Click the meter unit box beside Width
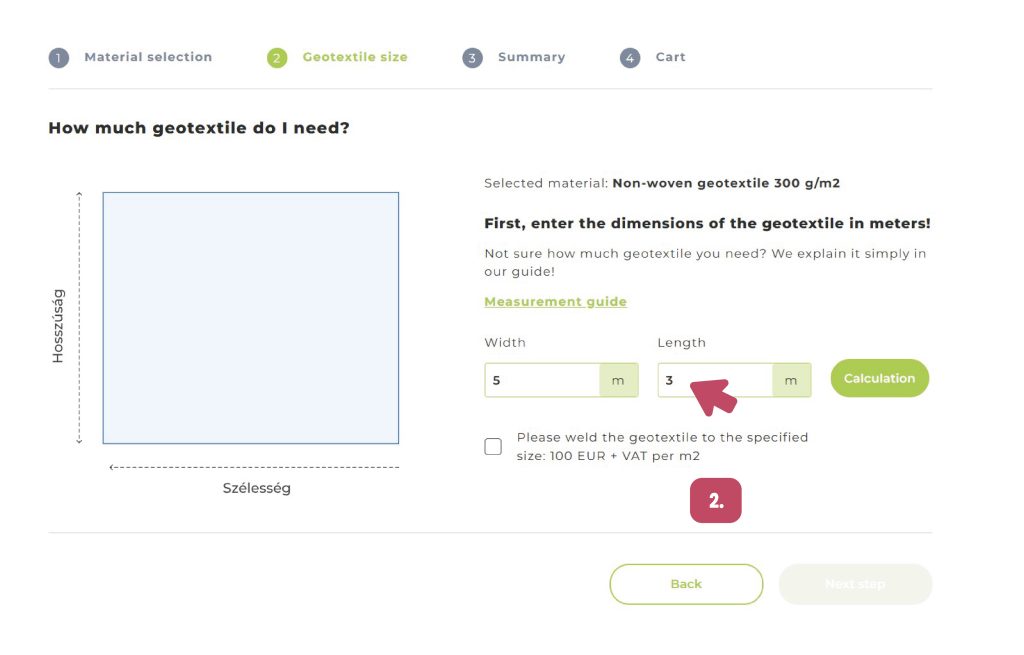Image resolution: width=1024 pixels, height=655 pixels. point(618,380)
